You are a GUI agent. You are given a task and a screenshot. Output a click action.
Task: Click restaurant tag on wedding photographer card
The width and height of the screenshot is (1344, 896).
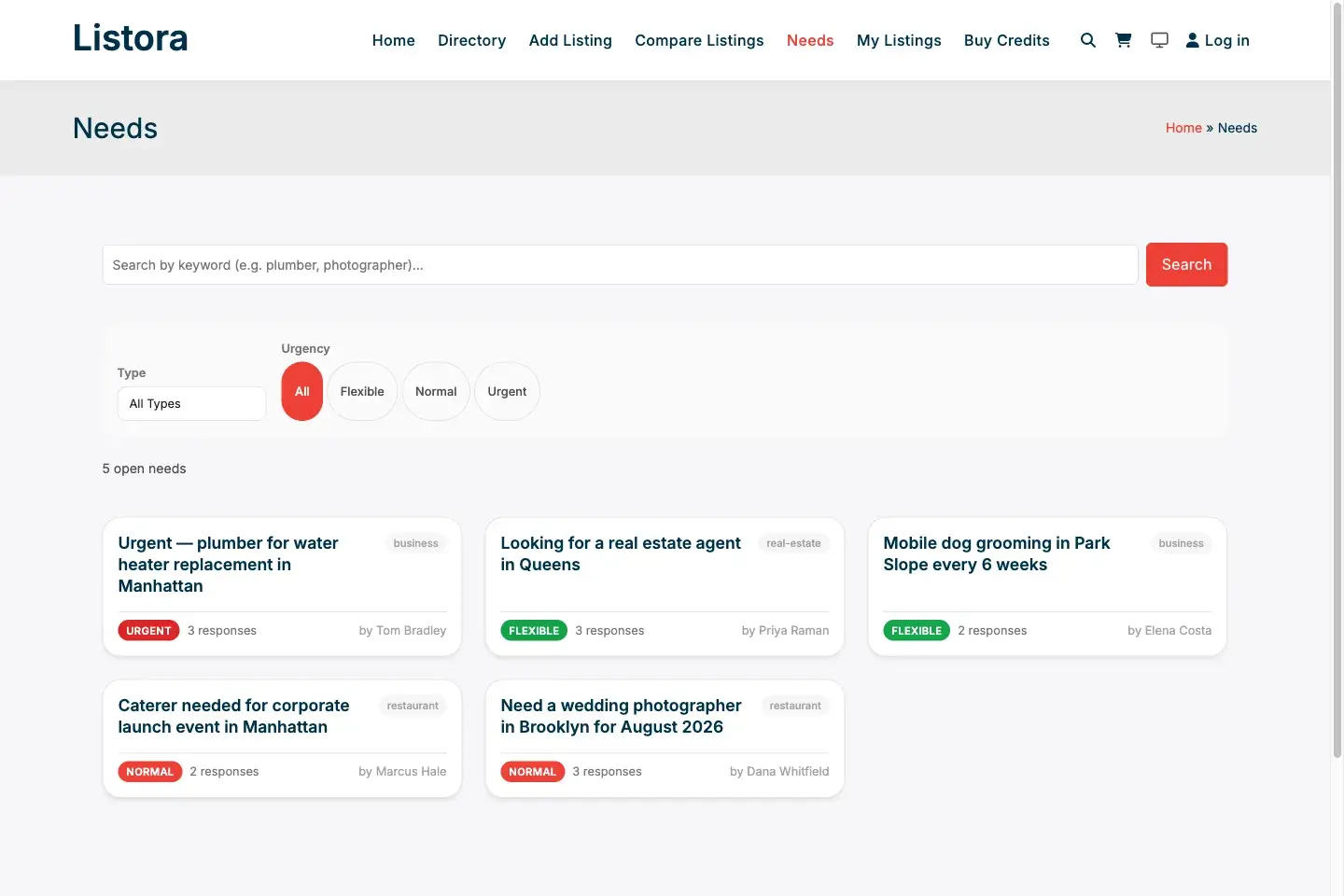(795, 706)
